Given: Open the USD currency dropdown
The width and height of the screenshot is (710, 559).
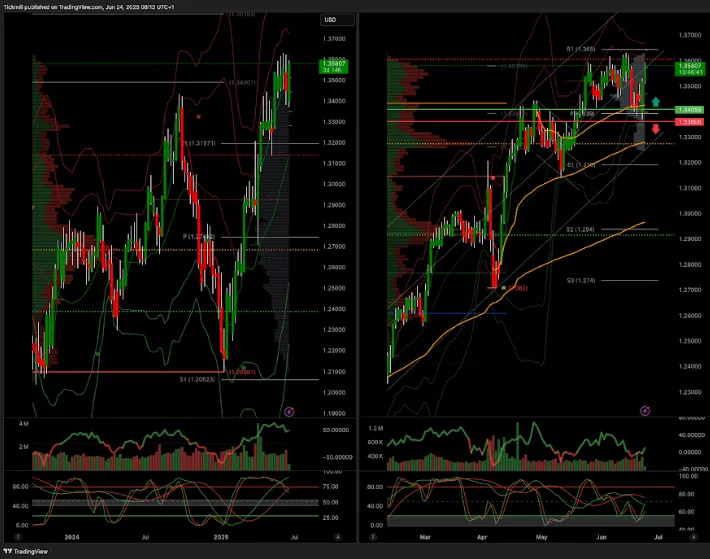Looking at the screenshot, I should [329, 20].
